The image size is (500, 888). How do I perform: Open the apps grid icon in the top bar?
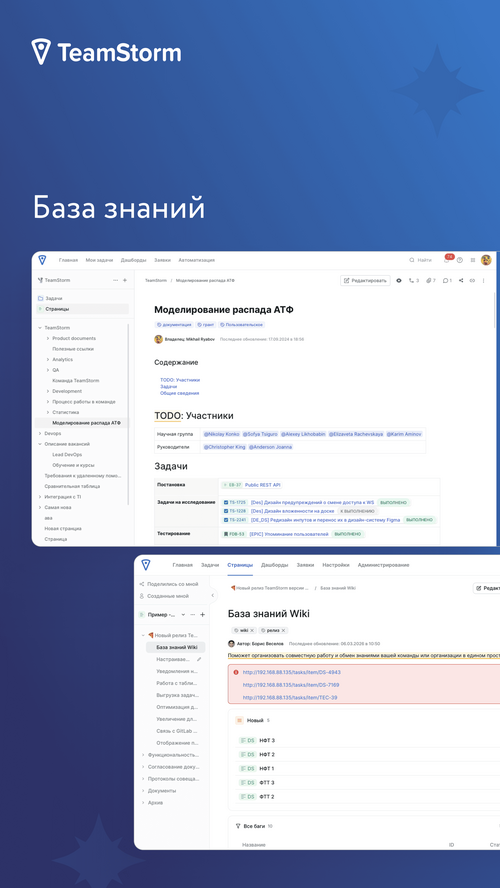tap(473, 260)
